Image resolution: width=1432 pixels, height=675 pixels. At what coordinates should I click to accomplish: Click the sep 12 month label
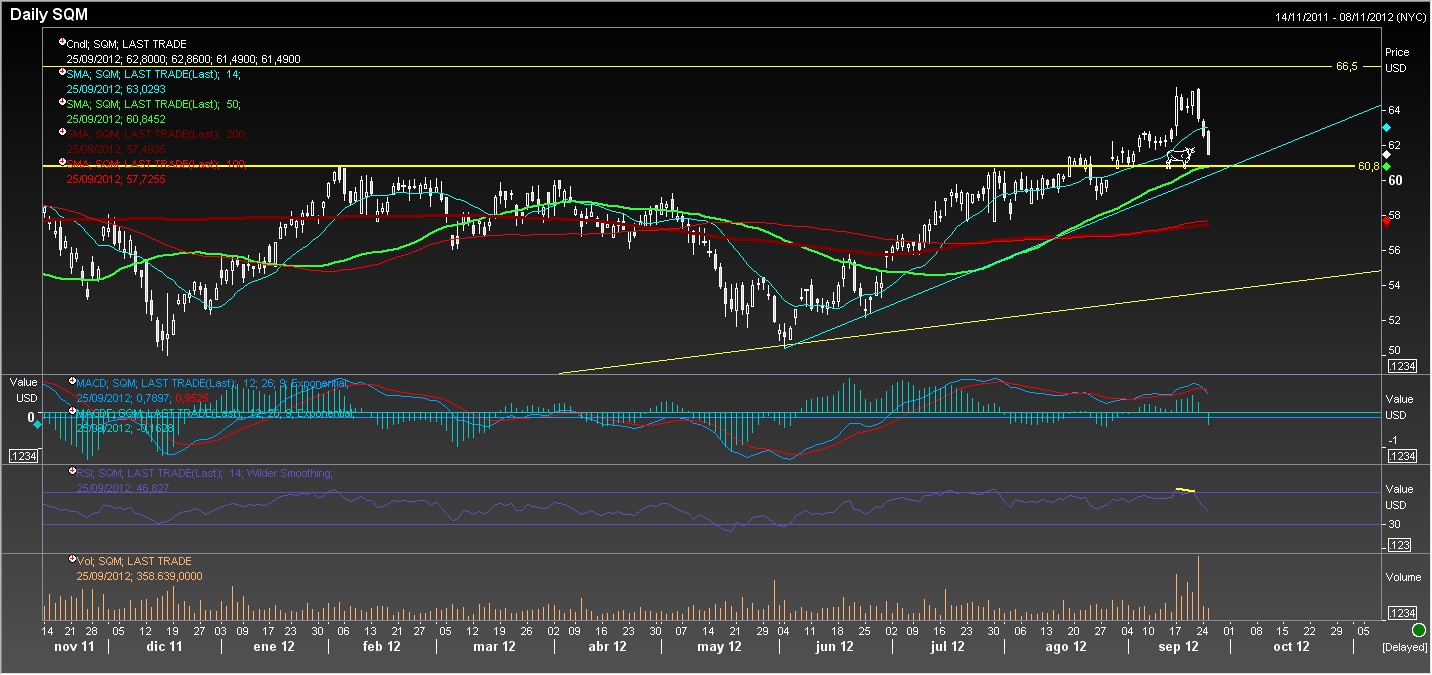click(1178, 647)
